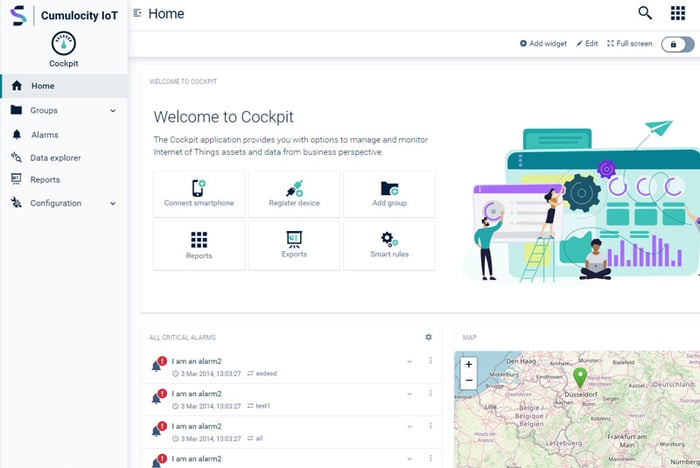The height and width of the screenshot is (468, 700).
Task: Click the Groups folder icon
Action: [x=17, y=110]
